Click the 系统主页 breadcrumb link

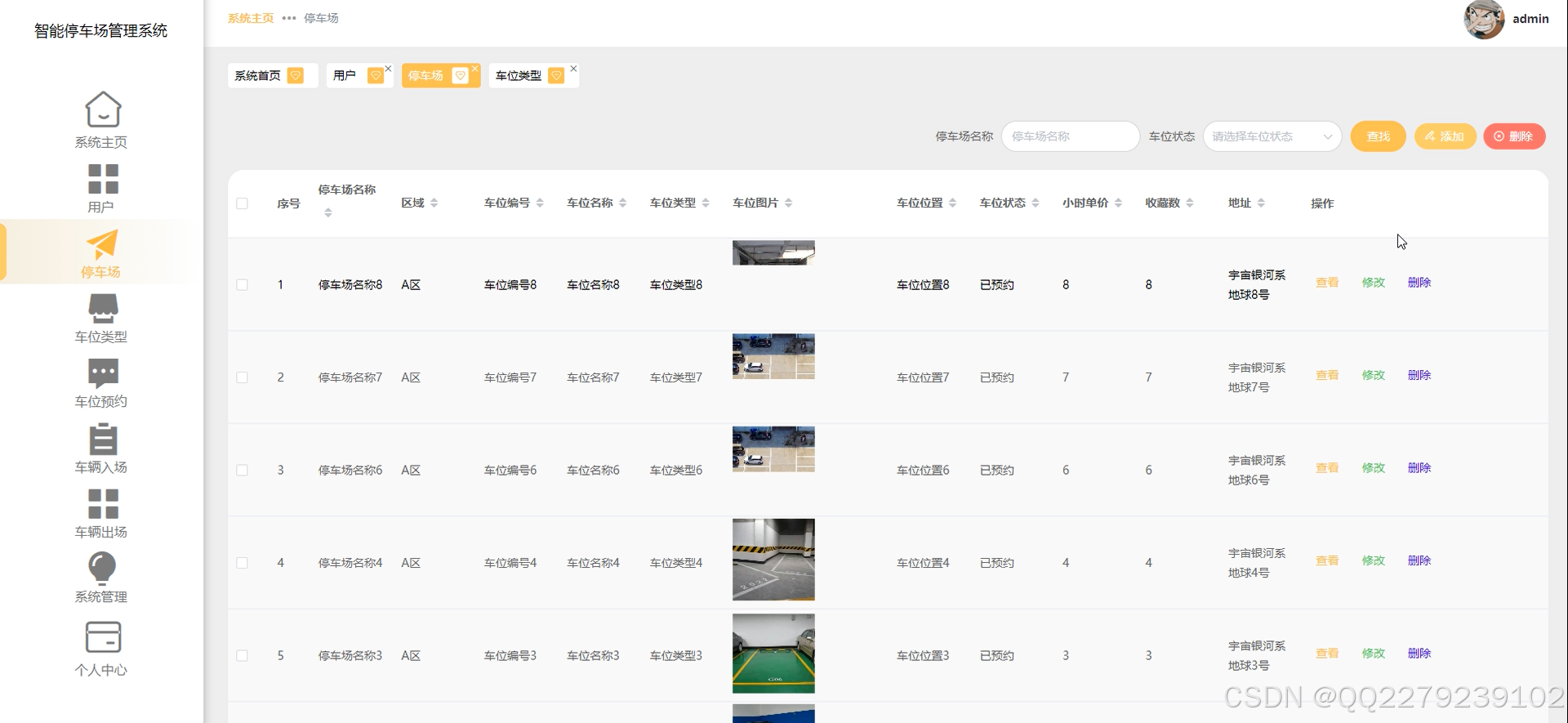click(x=251, y=18)
